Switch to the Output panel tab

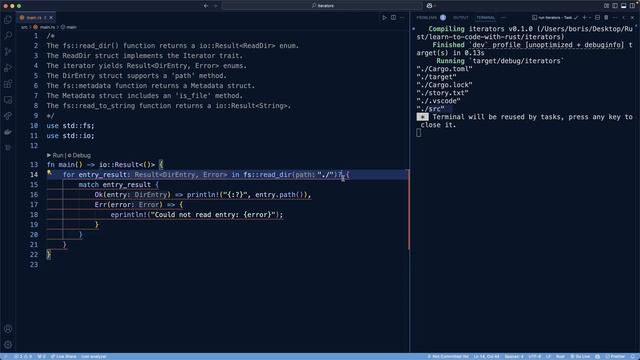[461, 18]
